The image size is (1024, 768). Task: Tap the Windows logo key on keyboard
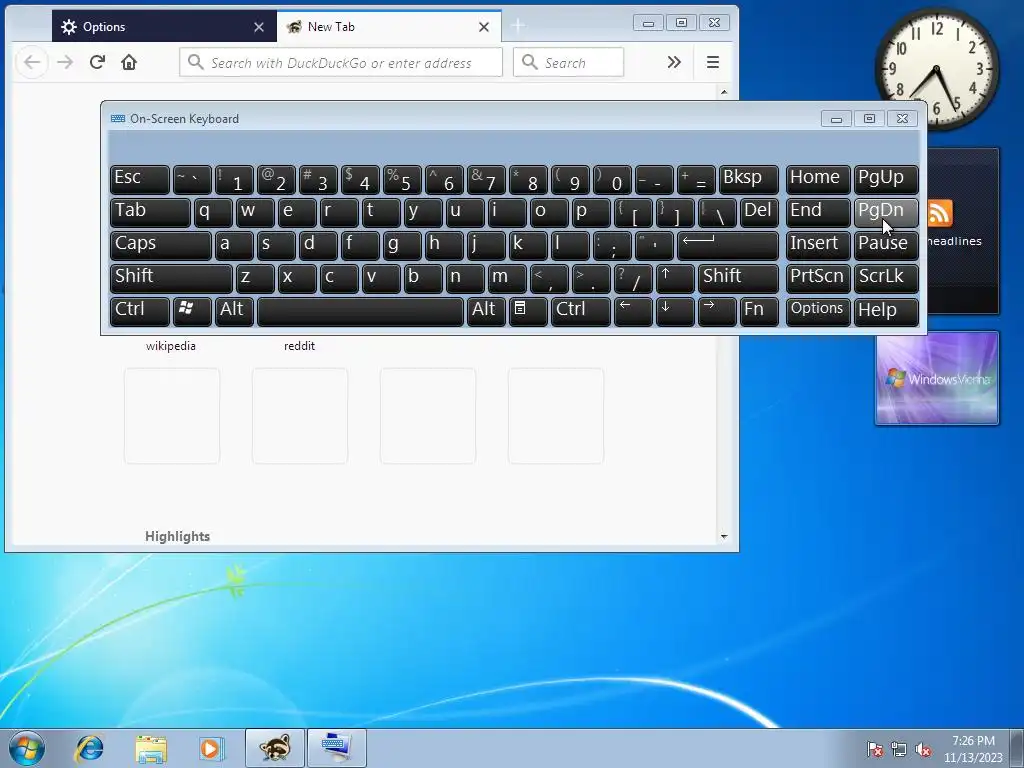click(192, 311)
